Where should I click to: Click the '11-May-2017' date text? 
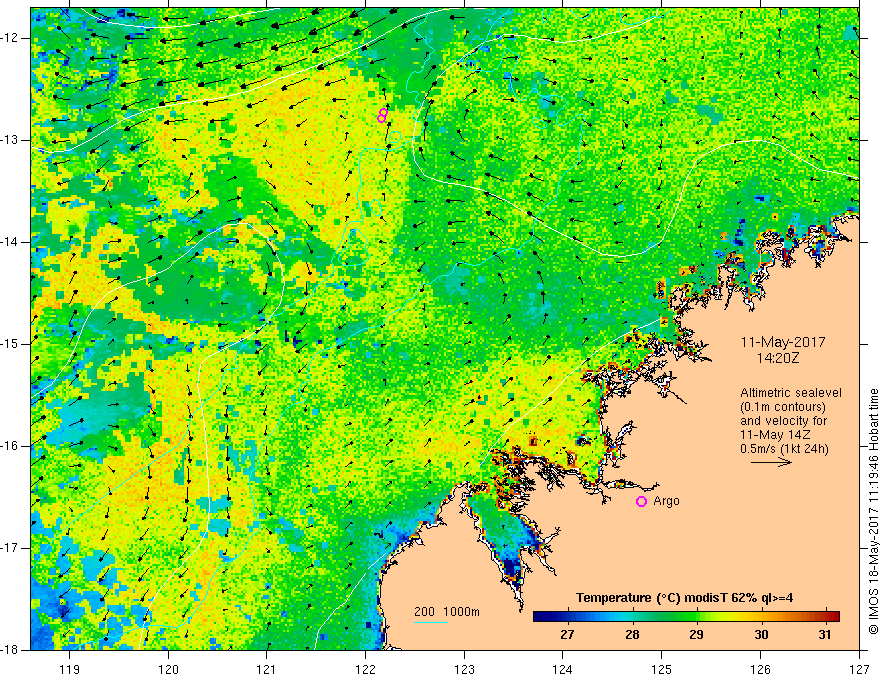point(783,342)
